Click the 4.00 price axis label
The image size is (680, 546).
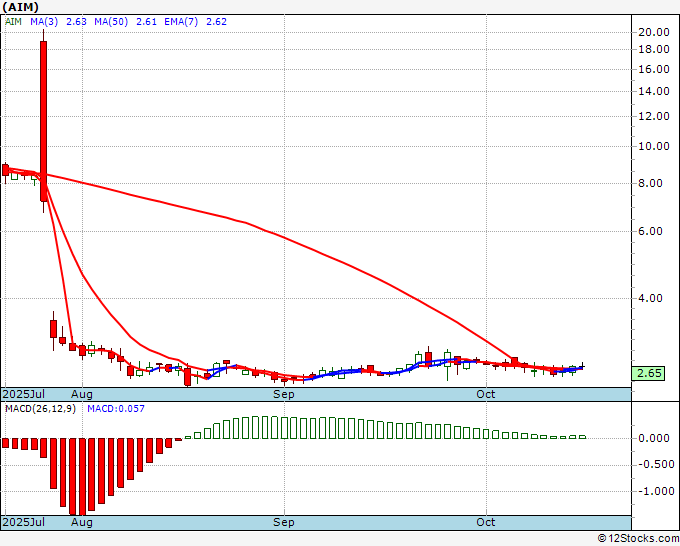(x=651, y=298)
